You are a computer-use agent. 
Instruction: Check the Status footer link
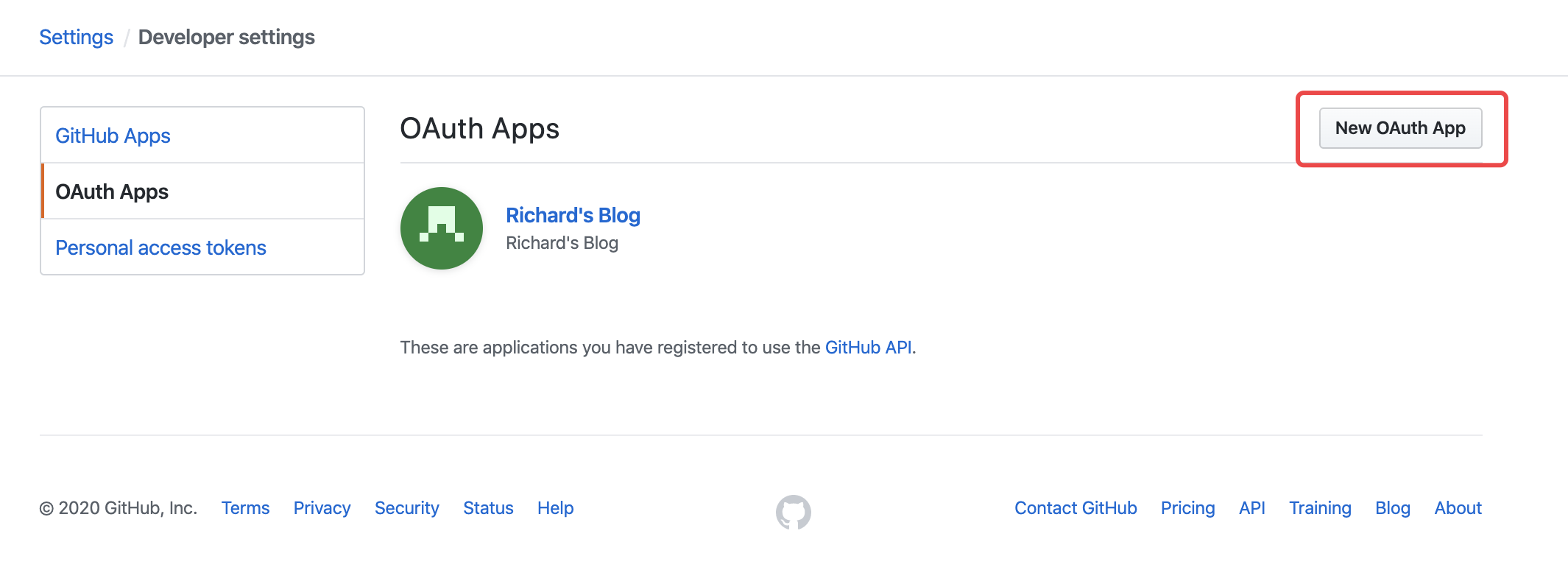click(488, 508)
